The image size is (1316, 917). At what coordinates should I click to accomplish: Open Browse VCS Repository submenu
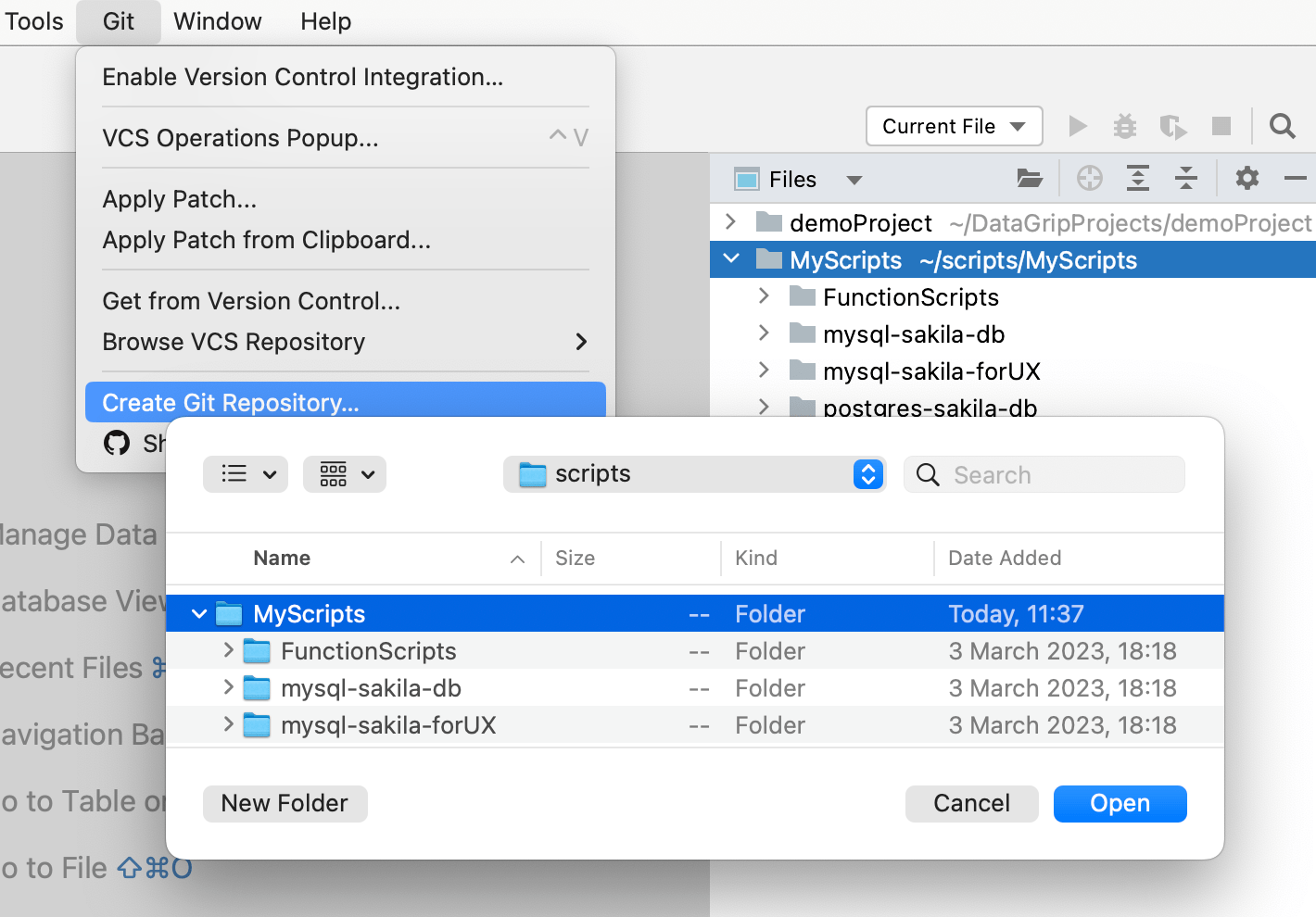(346, 342)
